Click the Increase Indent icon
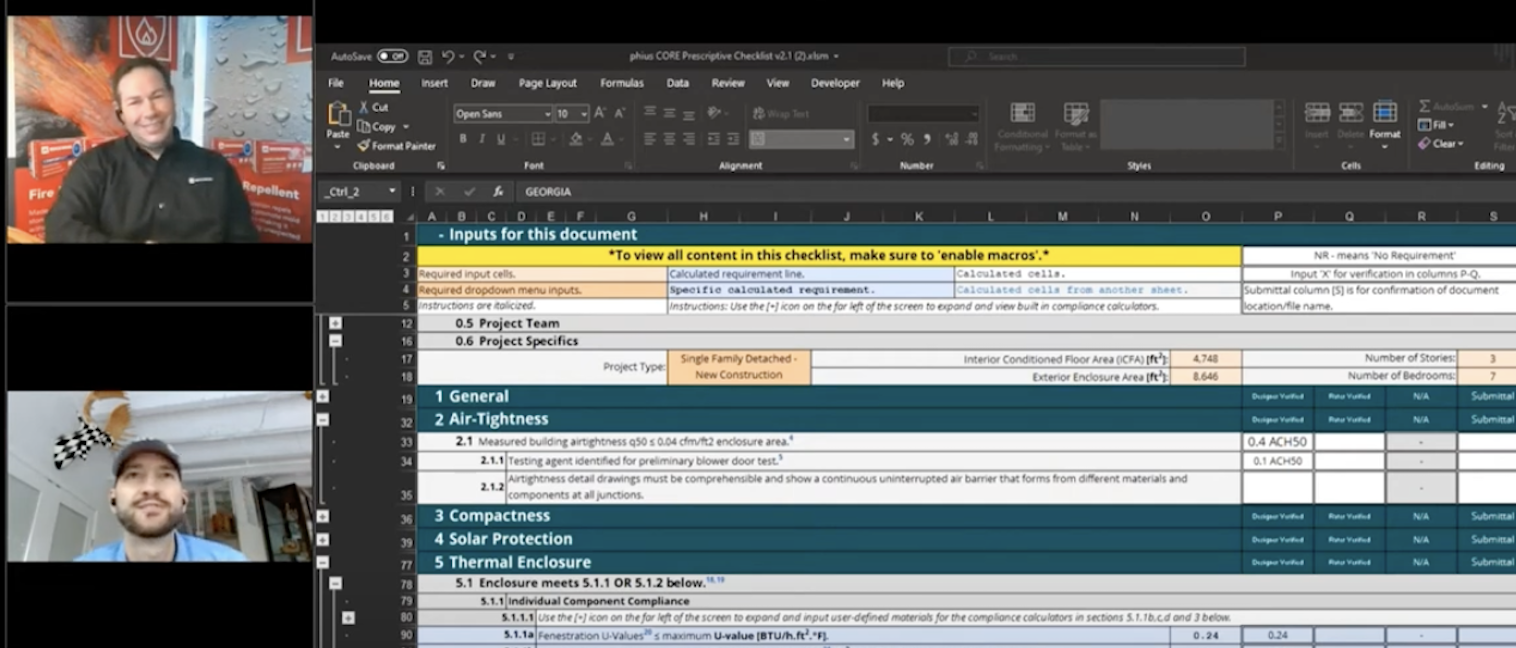 point(733,139)
